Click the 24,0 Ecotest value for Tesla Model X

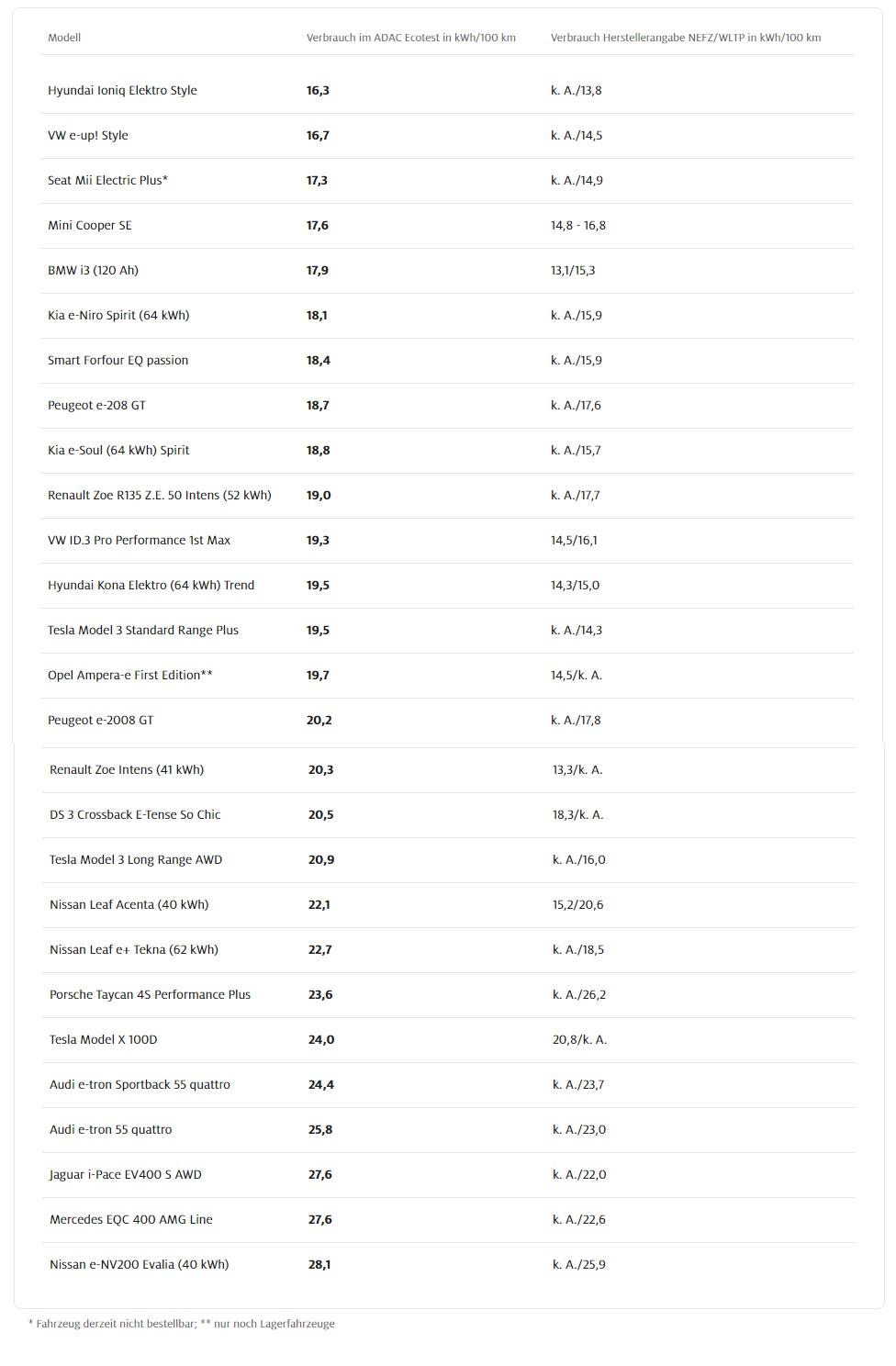321,1039
